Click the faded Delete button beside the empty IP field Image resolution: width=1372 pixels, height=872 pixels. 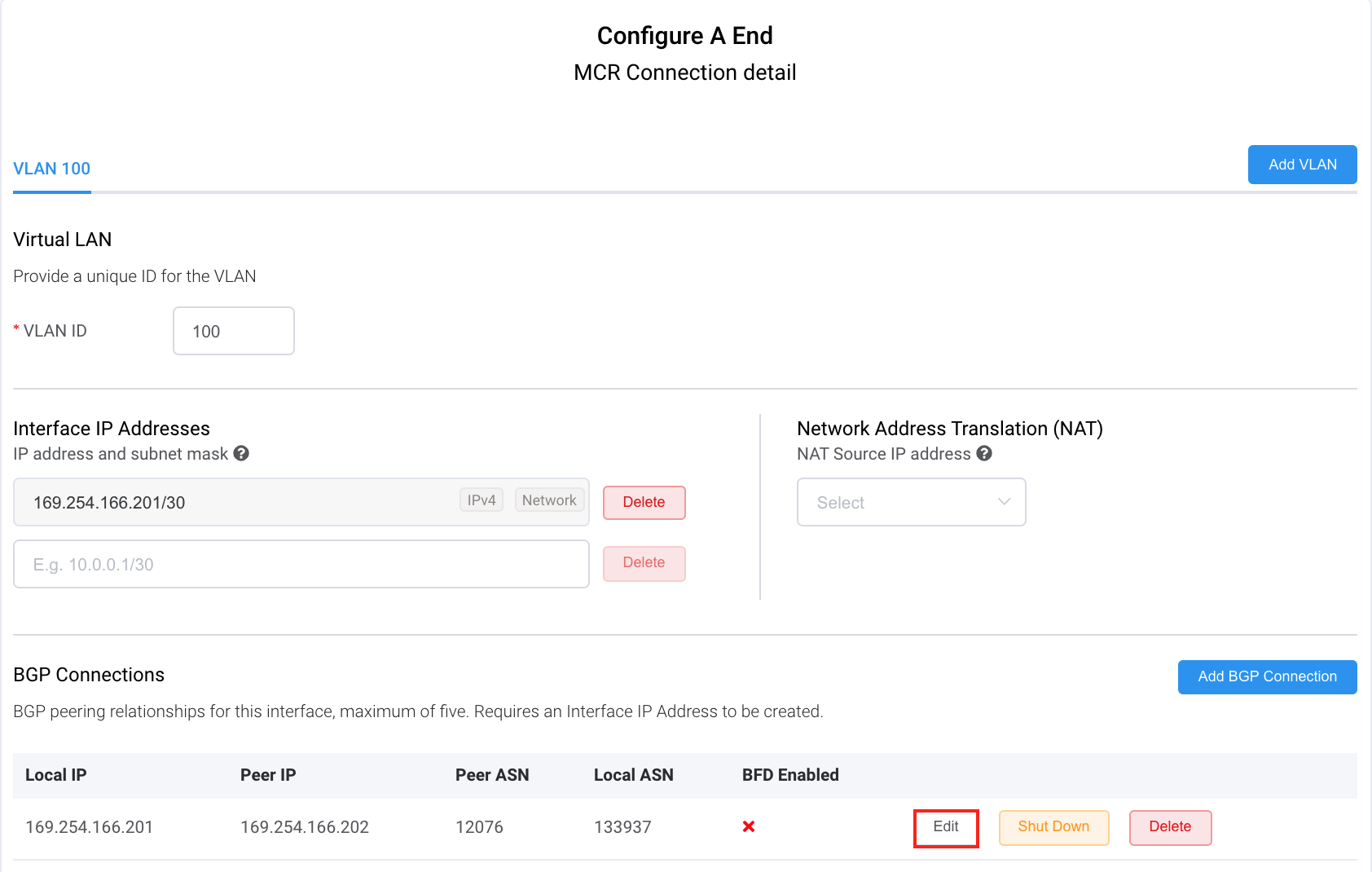point(644,563)
